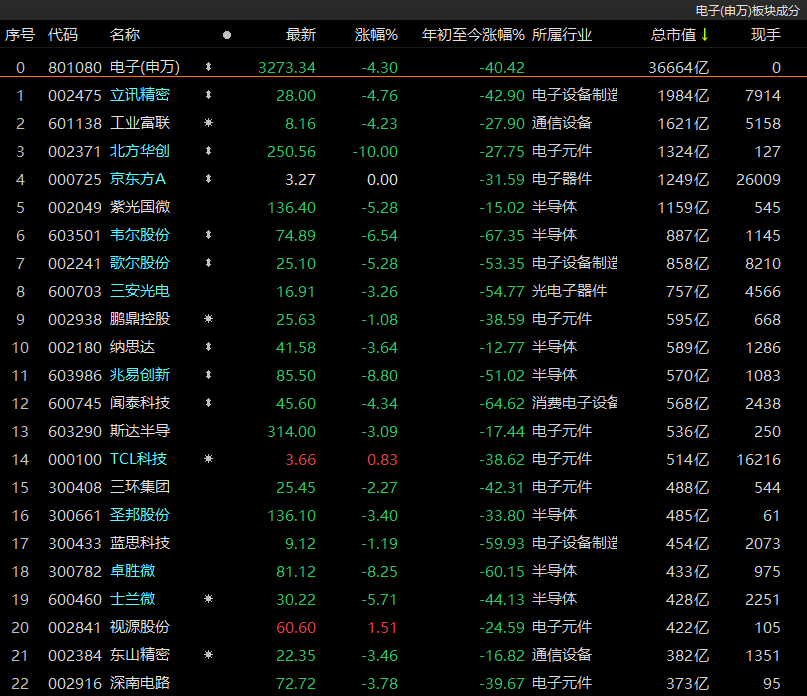The image size is (807, 696).
Task: Open stock 深南电路
Action: pyautogui.click(x=139, y=683)
